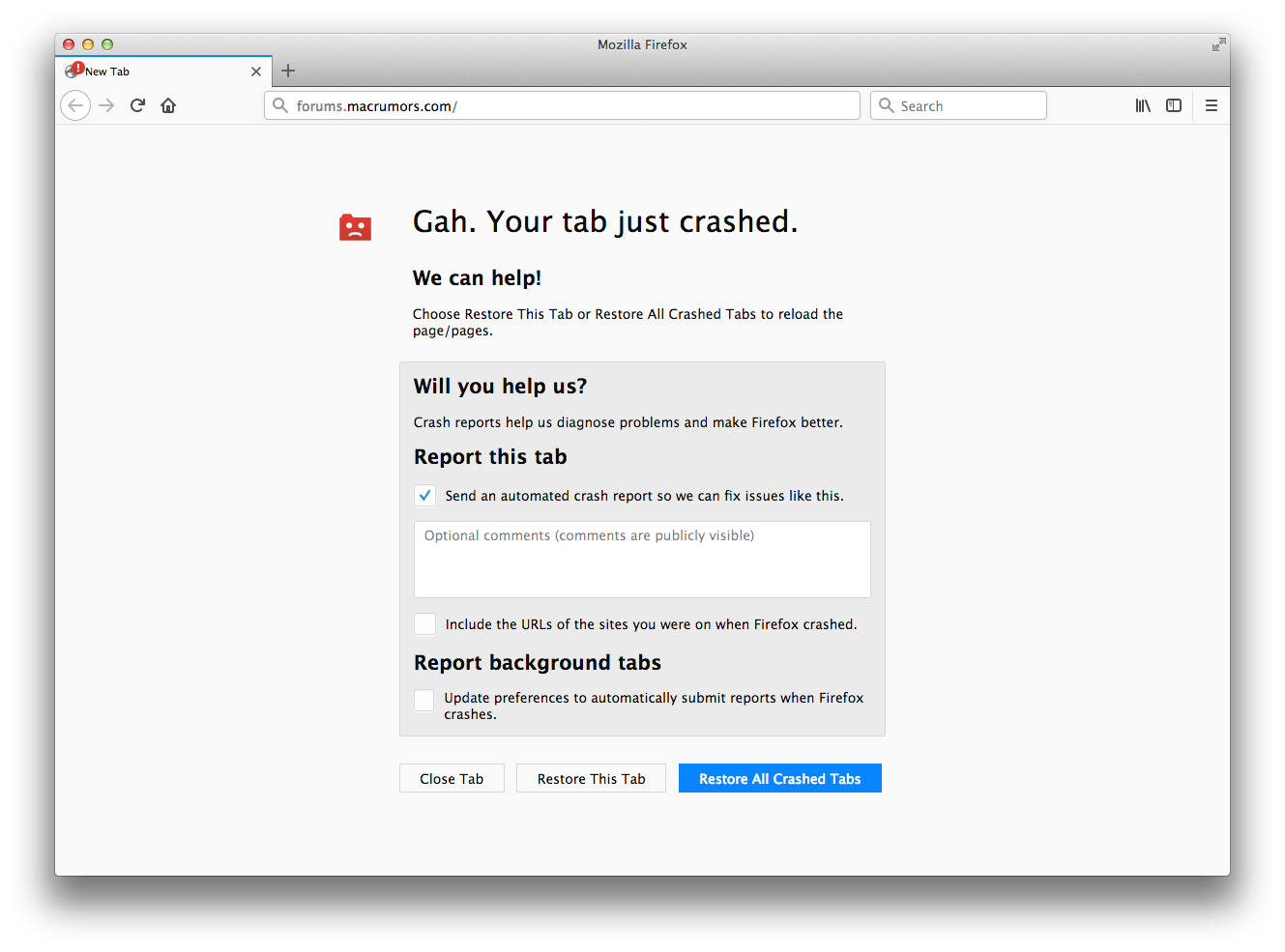The width and height of the screenshot is (1285, 952).
Task: Click the 'Will you help us?' heading
Action: [500, 387]
